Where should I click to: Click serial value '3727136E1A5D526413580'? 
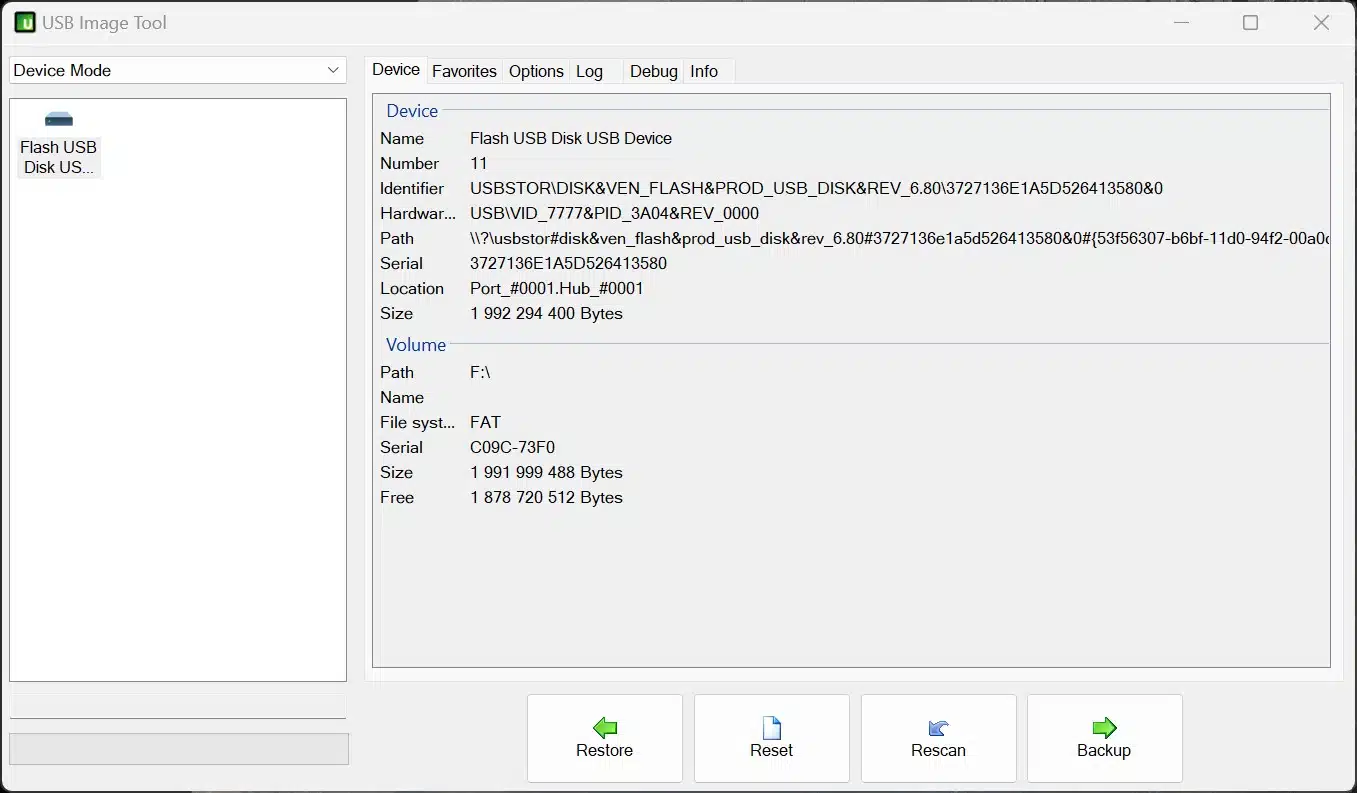(x=568, y=263)
